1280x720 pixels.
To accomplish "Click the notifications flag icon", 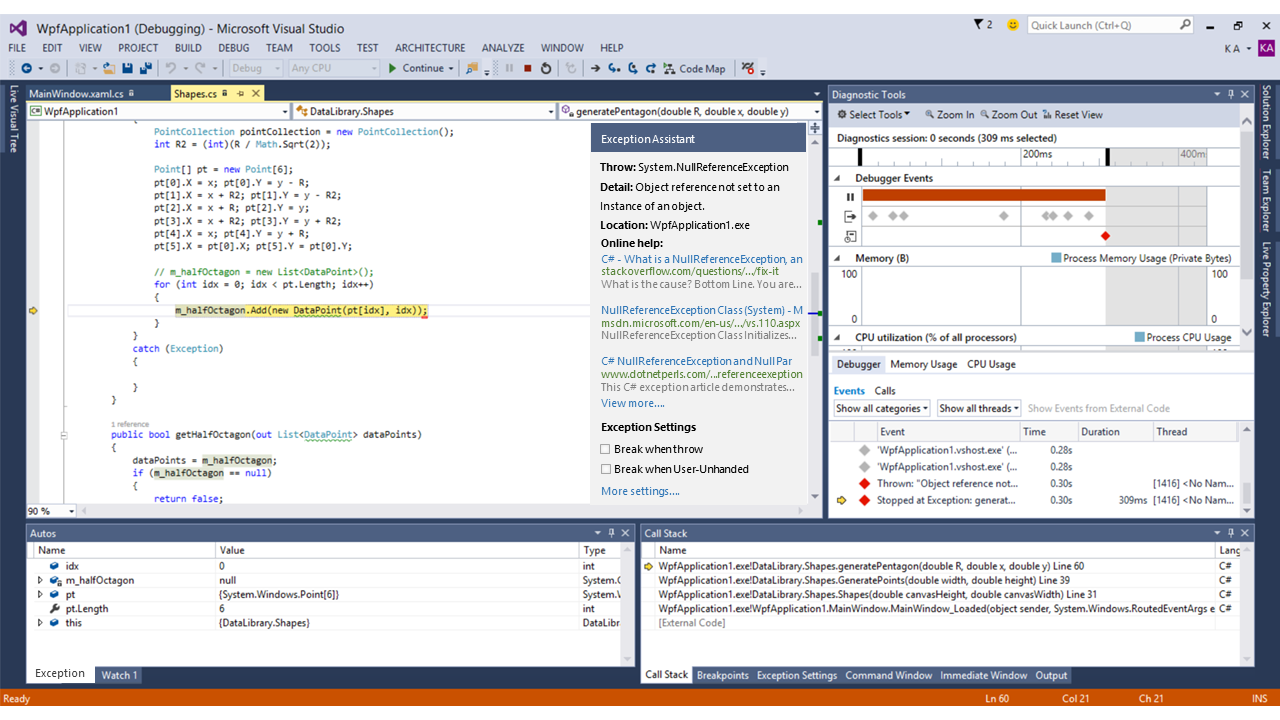I will click(x=978, y=24).
